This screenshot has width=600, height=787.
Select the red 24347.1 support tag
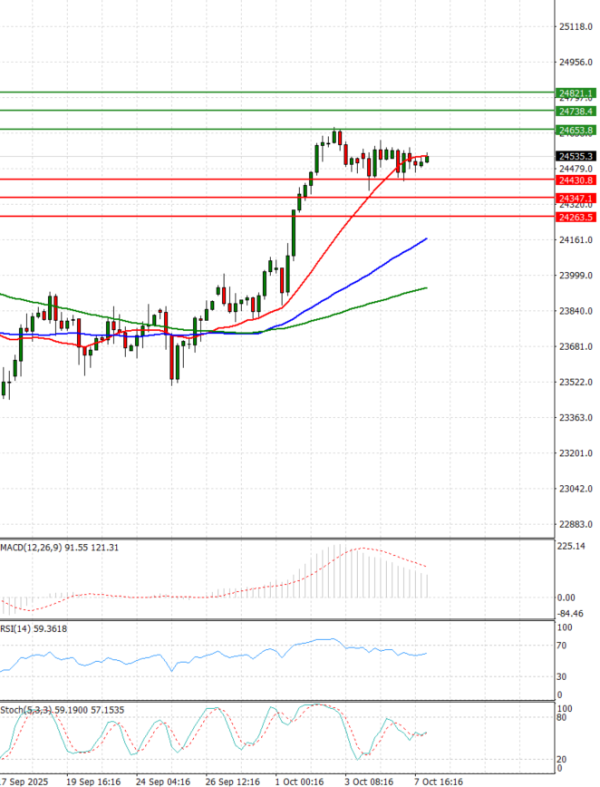pos(577,199)
